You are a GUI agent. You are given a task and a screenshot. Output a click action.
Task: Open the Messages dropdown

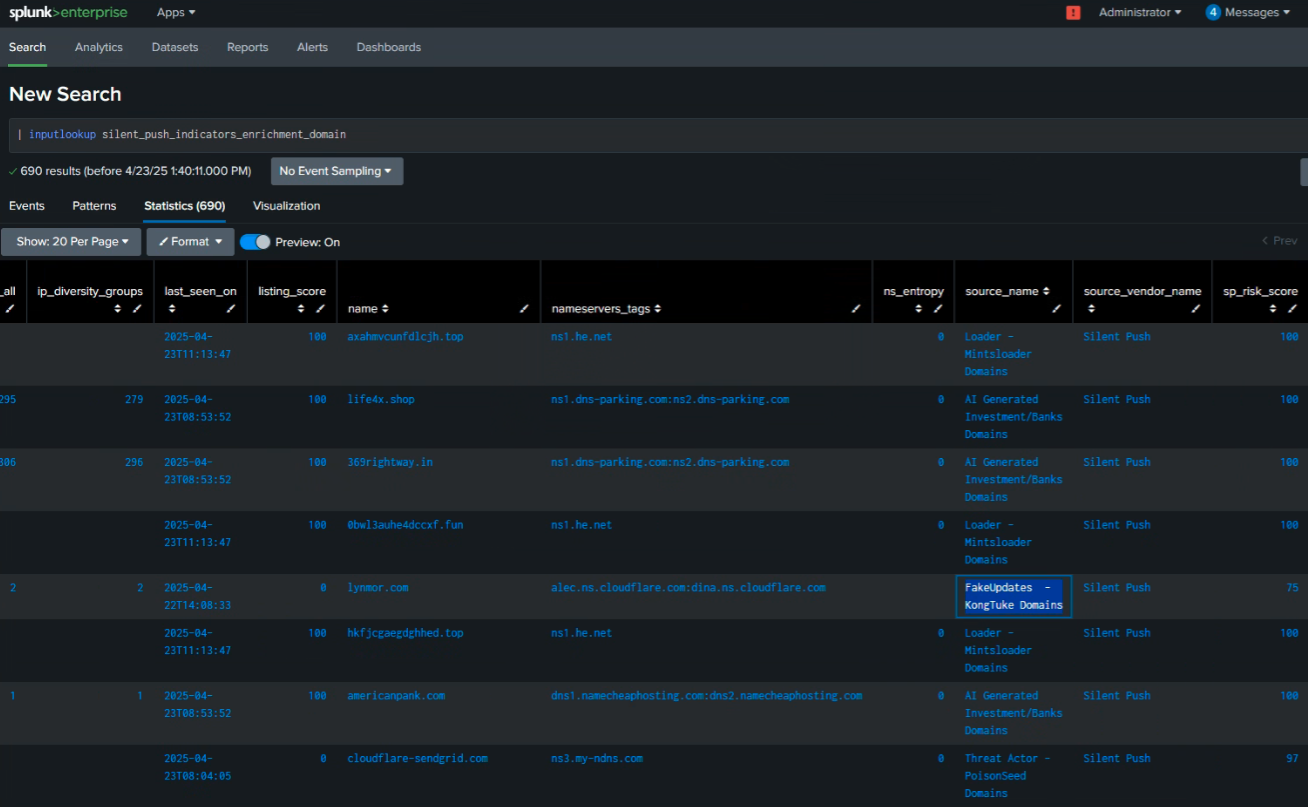pos(1257,13)
